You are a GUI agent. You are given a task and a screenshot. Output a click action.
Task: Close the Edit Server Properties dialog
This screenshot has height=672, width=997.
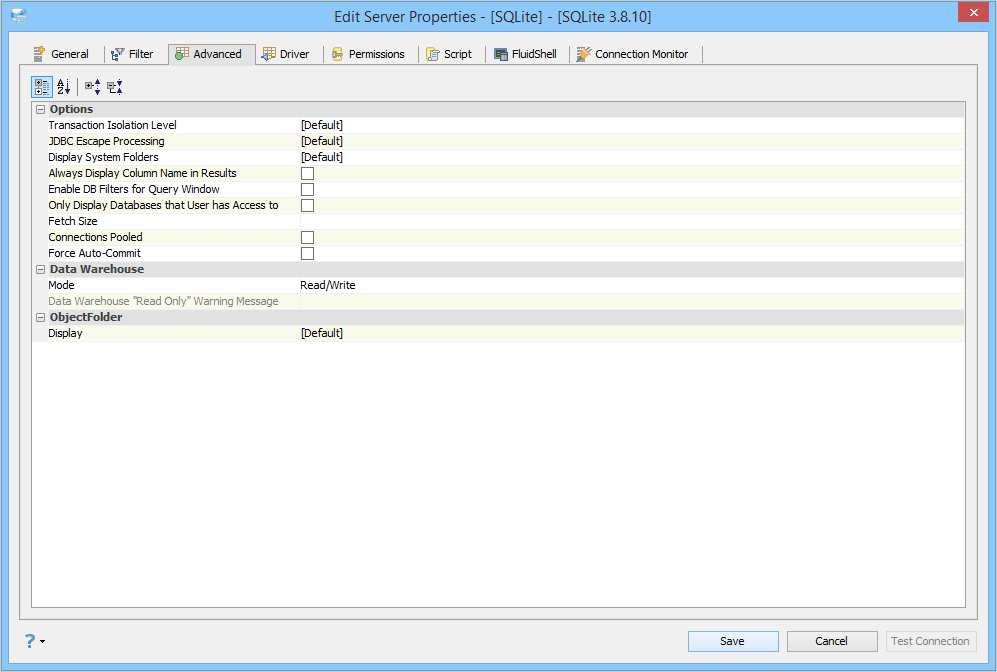(973, 12)
